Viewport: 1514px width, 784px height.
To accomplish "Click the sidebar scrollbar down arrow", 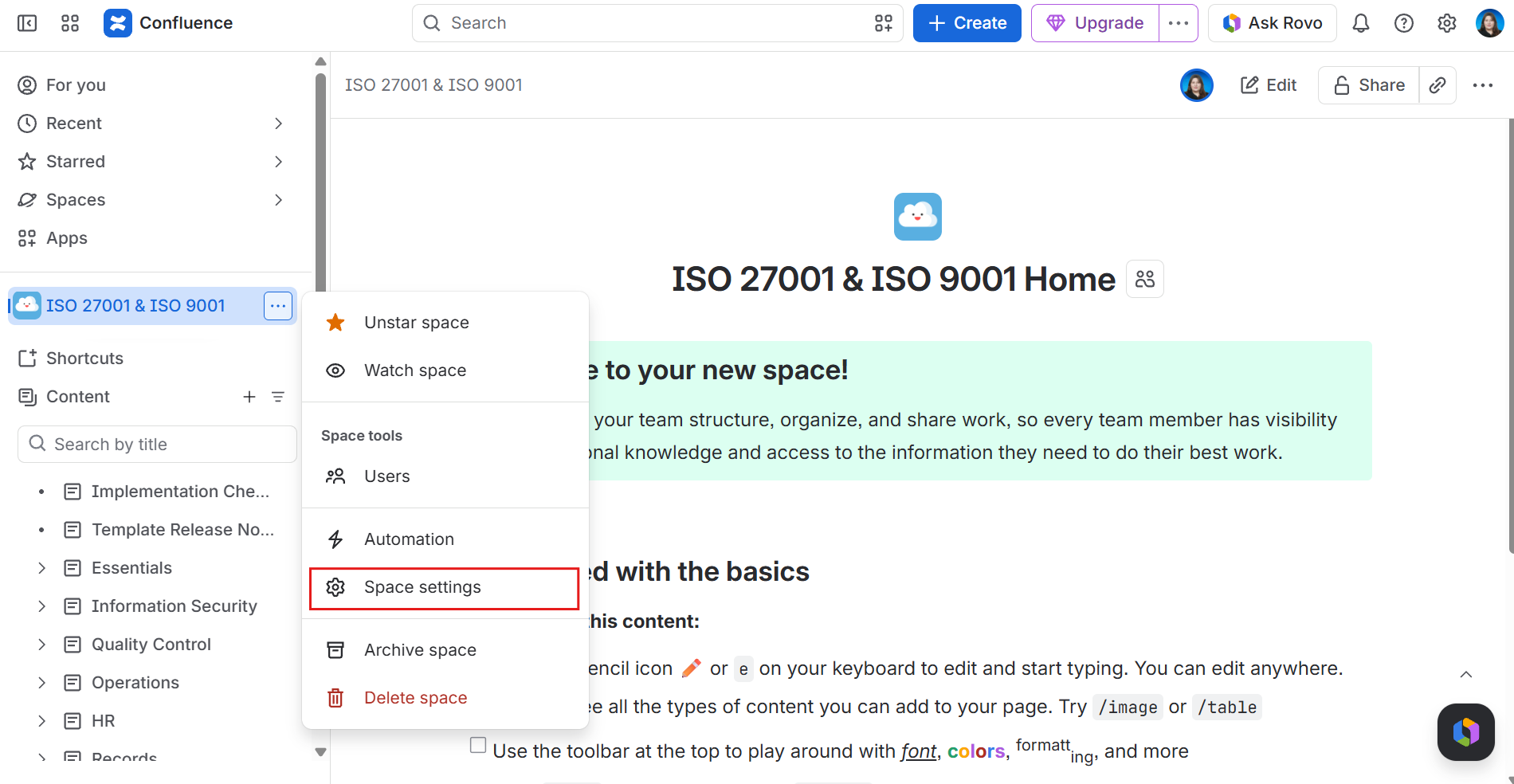I will click(320, 751).
